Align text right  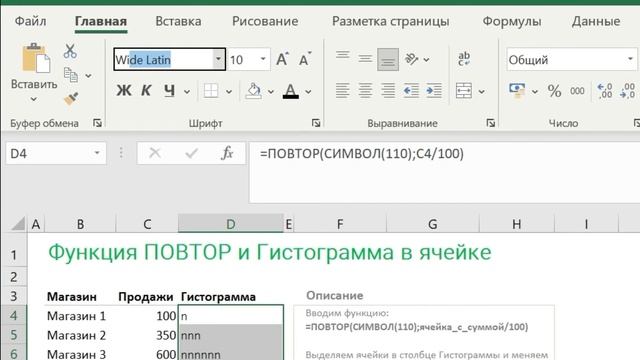(388, 91)
